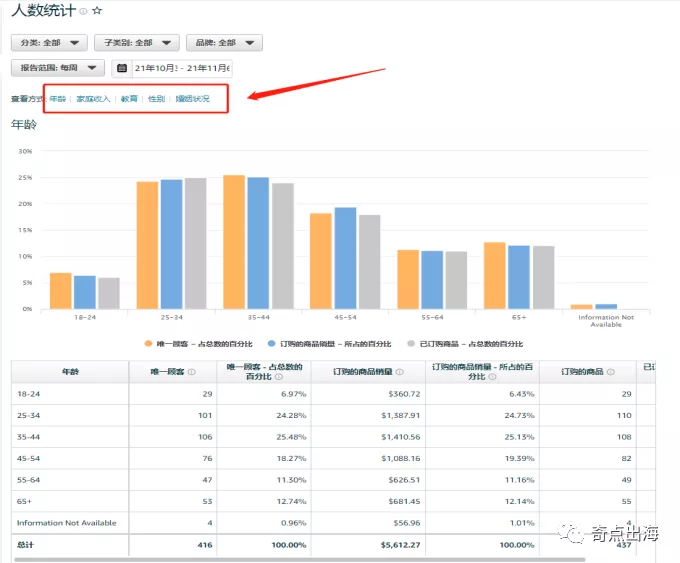Switch view to 家庭收入
This screenshot has width=680, height=563.
click(x=93, y=100)
